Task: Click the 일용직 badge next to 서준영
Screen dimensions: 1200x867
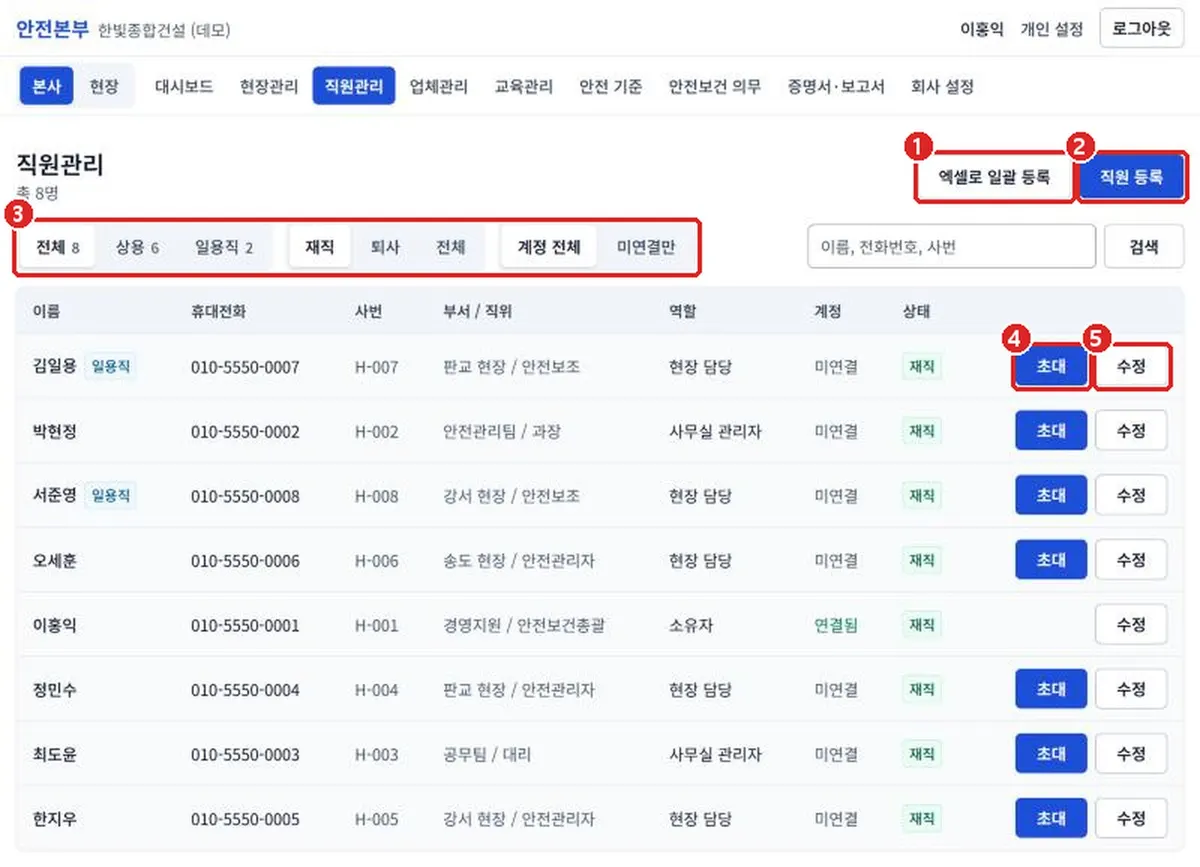Action: [111, 496]
